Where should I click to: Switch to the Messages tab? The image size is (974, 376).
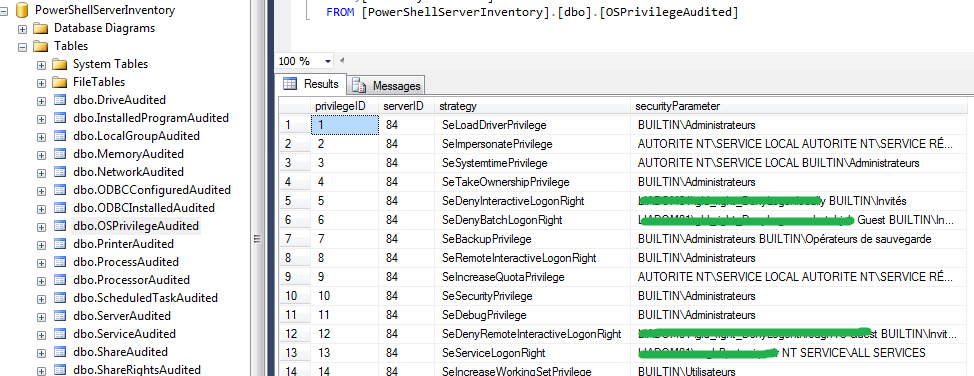coord(386,86)
